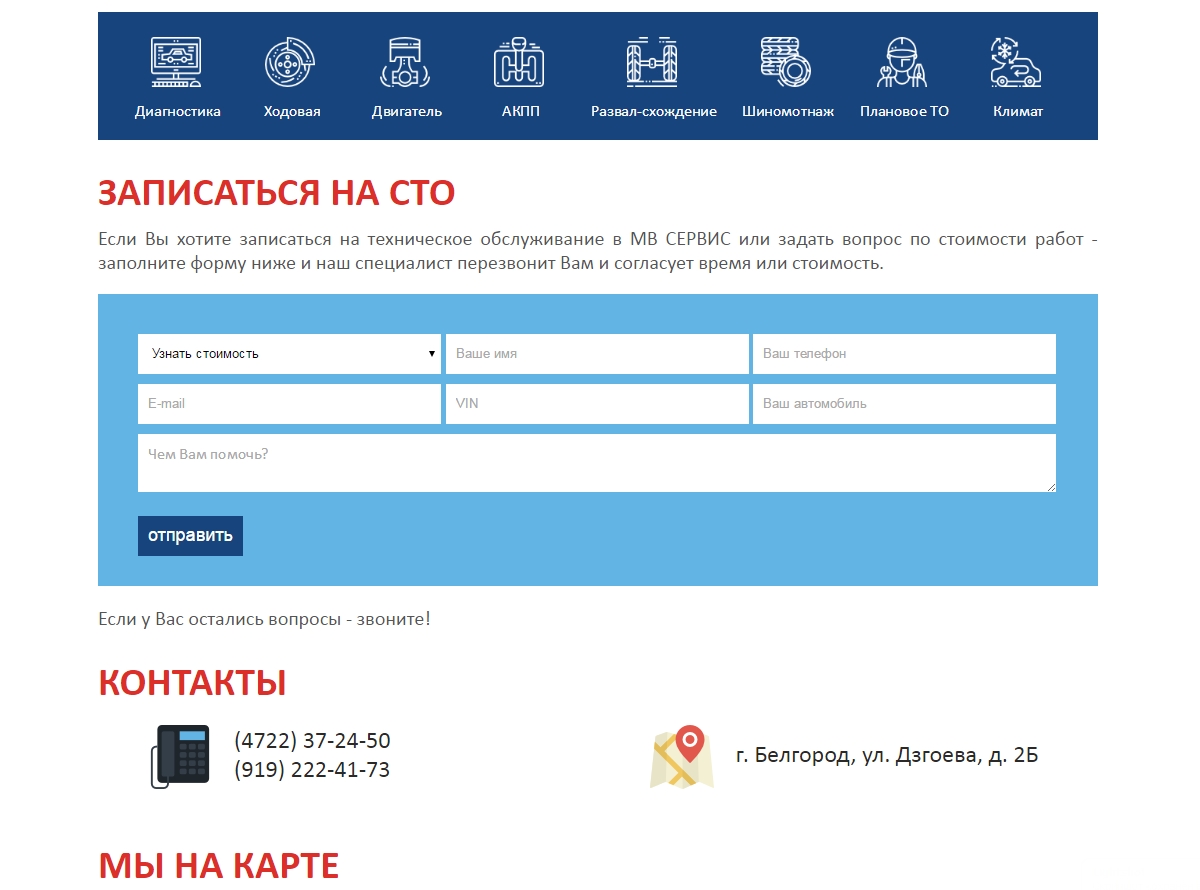
Task: Focus the Ваш автомобиль field
Action: [904, 404]
